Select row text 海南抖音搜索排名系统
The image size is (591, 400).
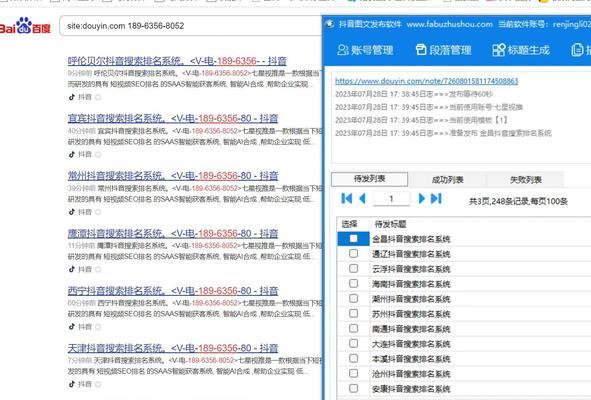[x=411, y=284]
